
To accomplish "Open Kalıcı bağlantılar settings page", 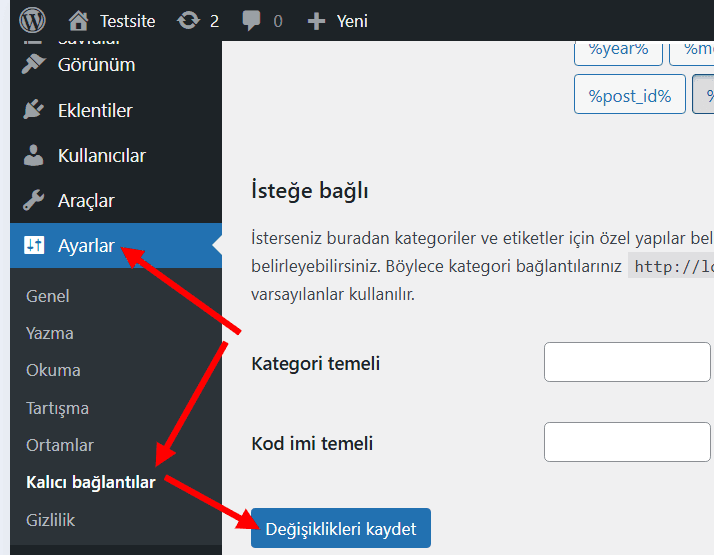I will (x=91, y=483).
